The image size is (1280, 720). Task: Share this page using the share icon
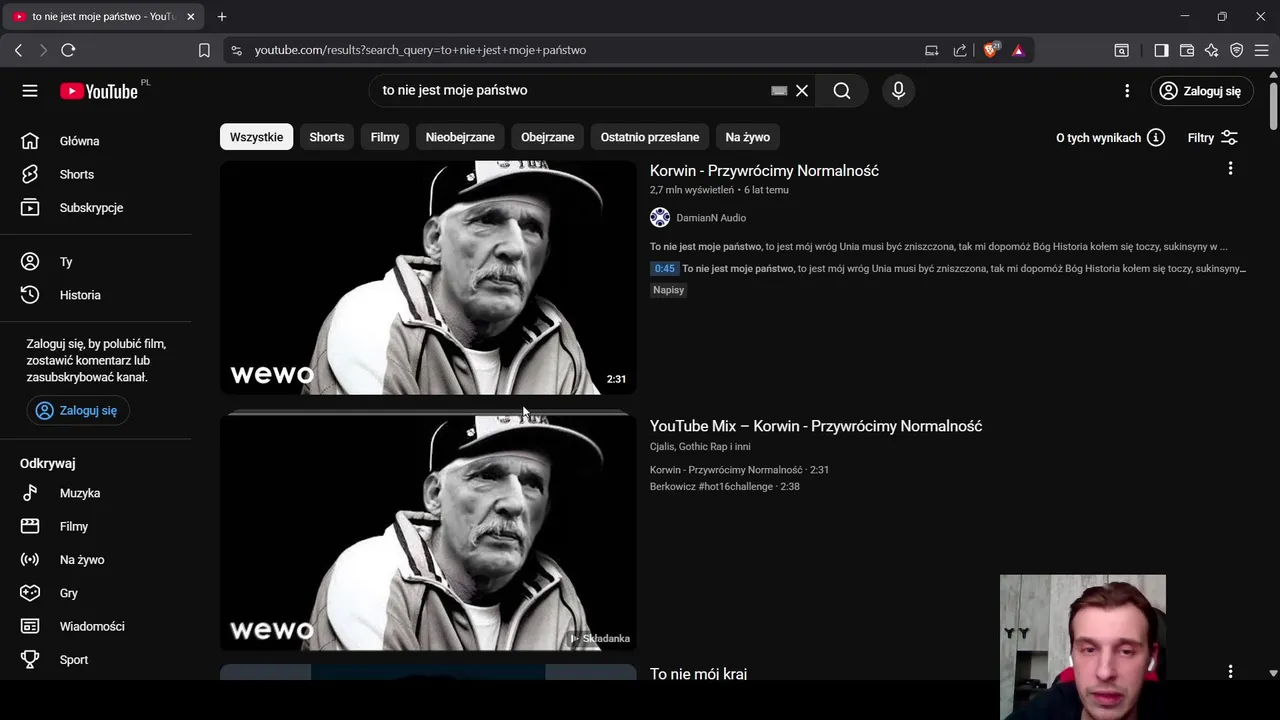click(x=960, y=50)
